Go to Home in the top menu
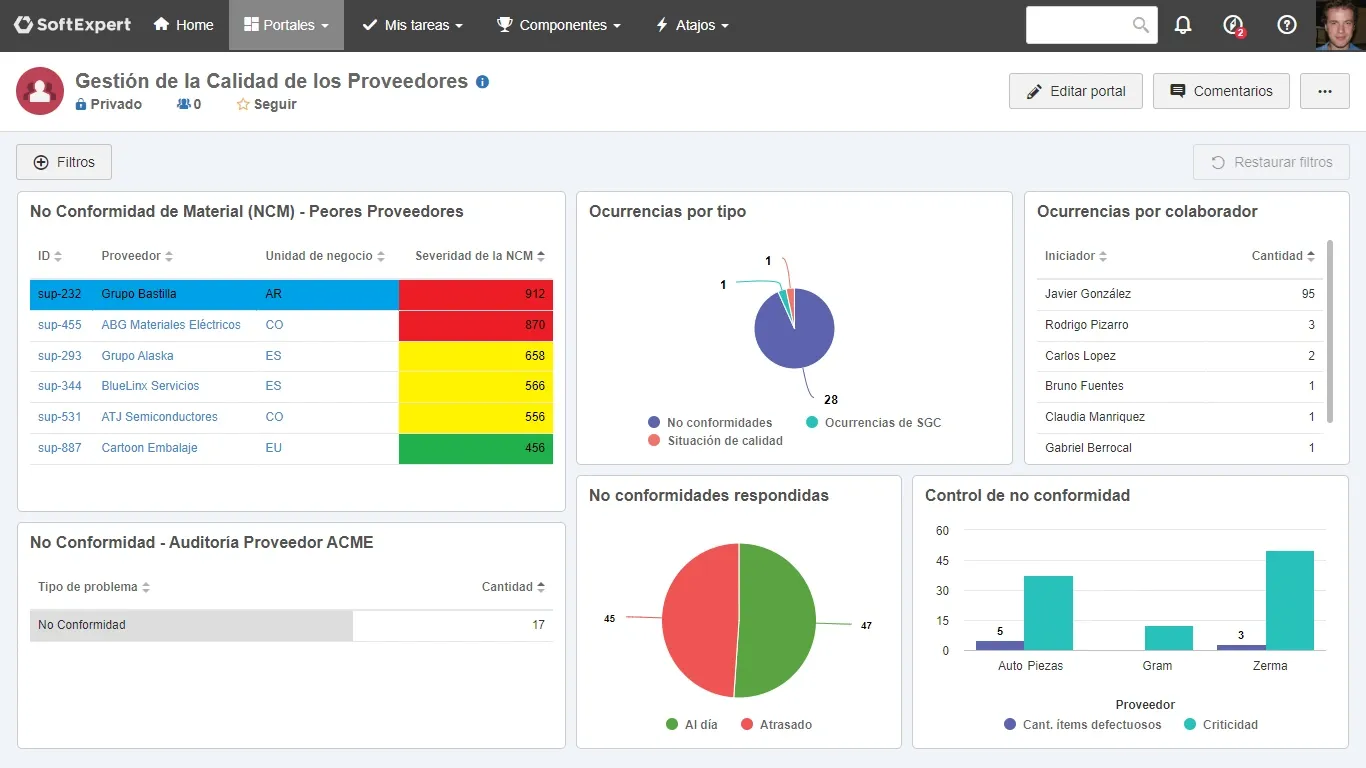 click(x=183, y=25)
